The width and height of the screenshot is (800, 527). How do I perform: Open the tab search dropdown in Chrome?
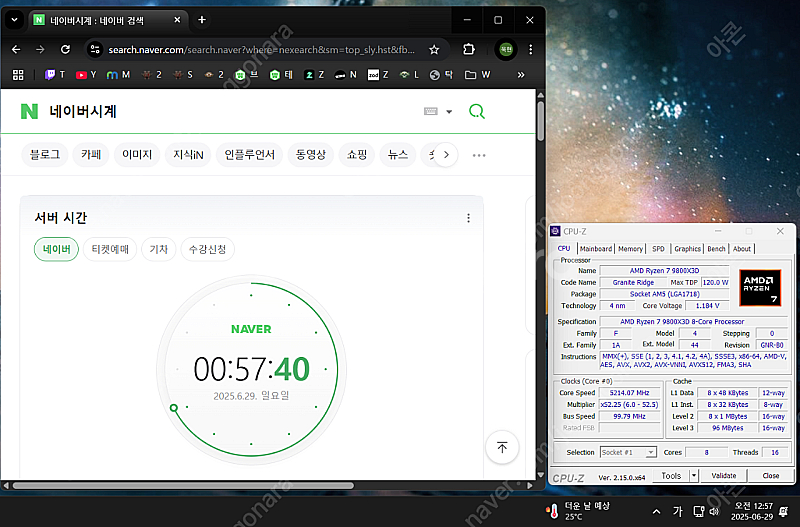pyautogui.click(x=14, y=20)
